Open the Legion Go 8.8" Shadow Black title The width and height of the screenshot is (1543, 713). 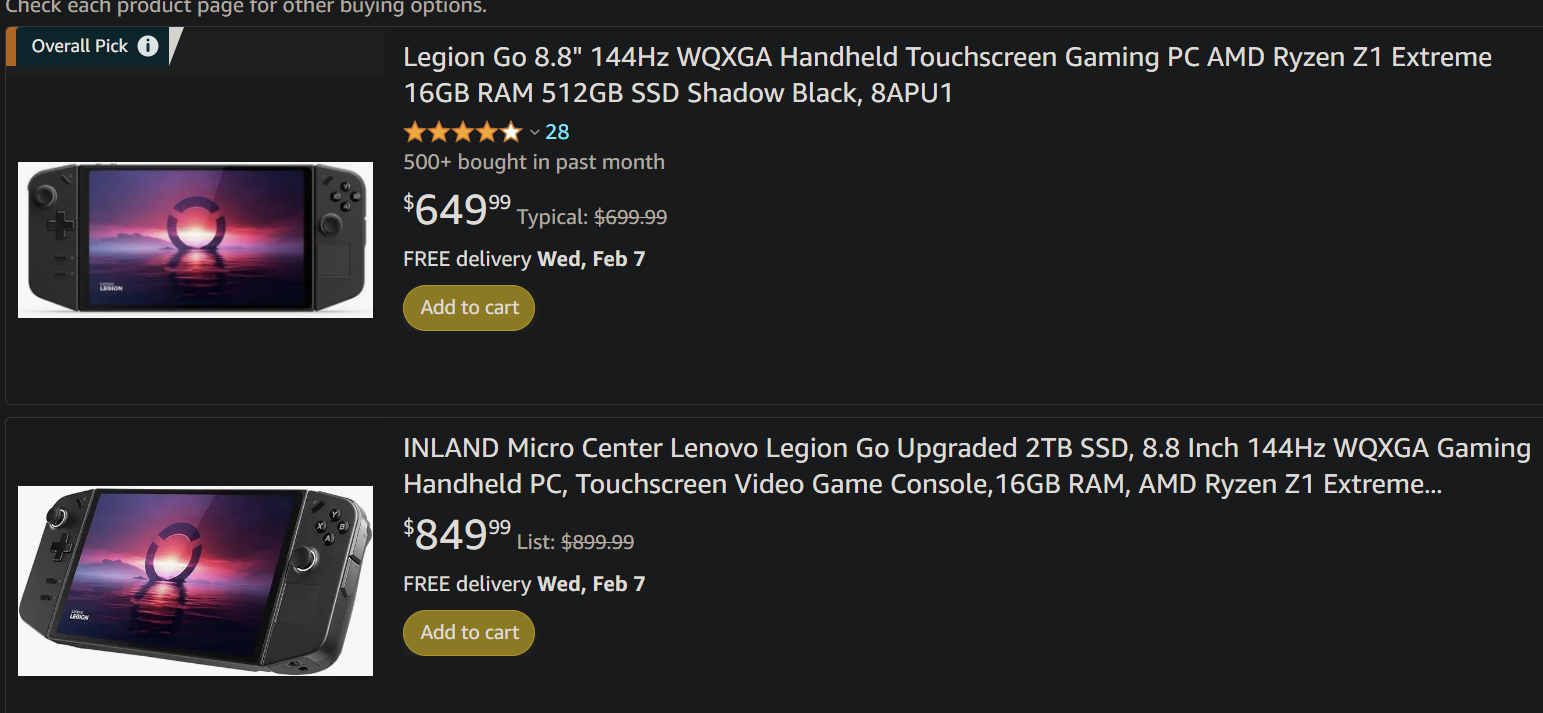[x=947, y=75]
